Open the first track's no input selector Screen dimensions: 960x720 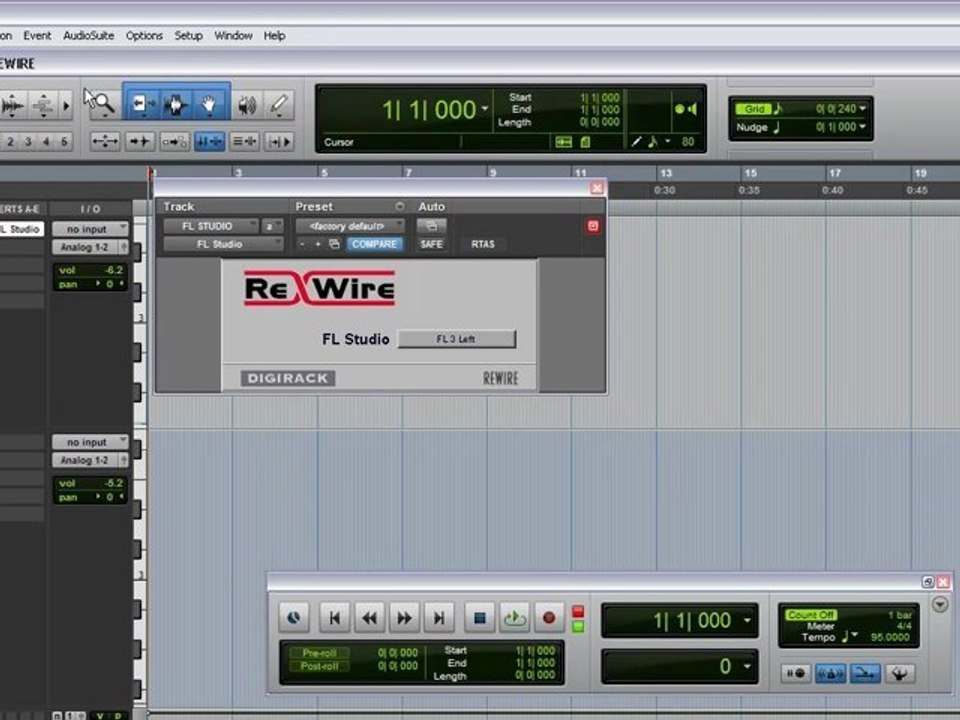(90, 229)
